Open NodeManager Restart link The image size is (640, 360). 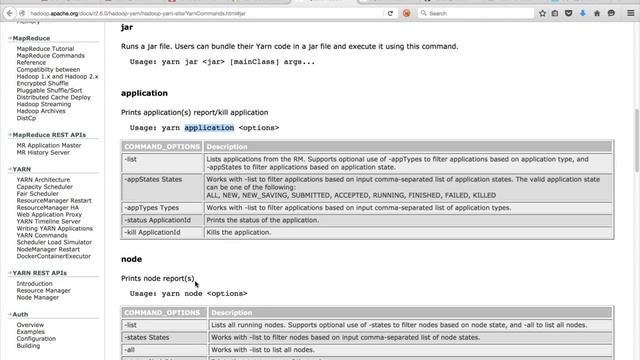pos(48,249)
